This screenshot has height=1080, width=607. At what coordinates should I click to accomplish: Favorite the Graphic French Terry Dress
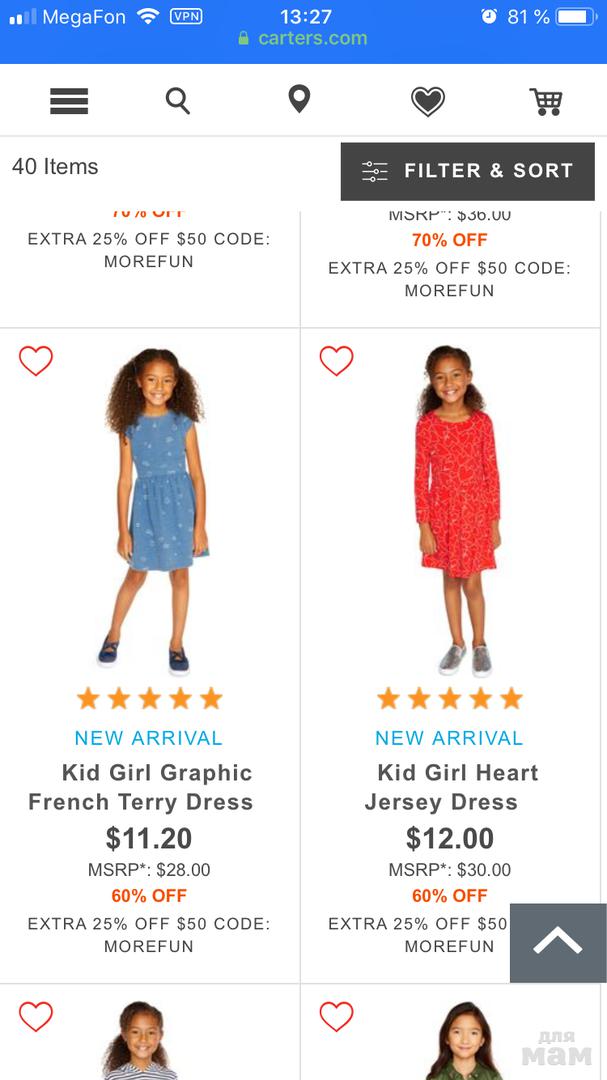click(36, 361)
